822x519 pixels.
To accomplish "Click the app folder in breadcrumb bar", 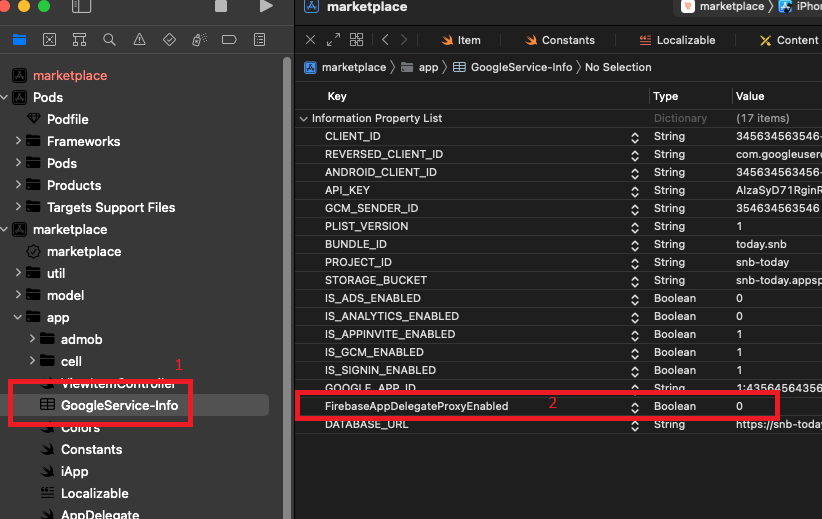I will pos(428,67).
